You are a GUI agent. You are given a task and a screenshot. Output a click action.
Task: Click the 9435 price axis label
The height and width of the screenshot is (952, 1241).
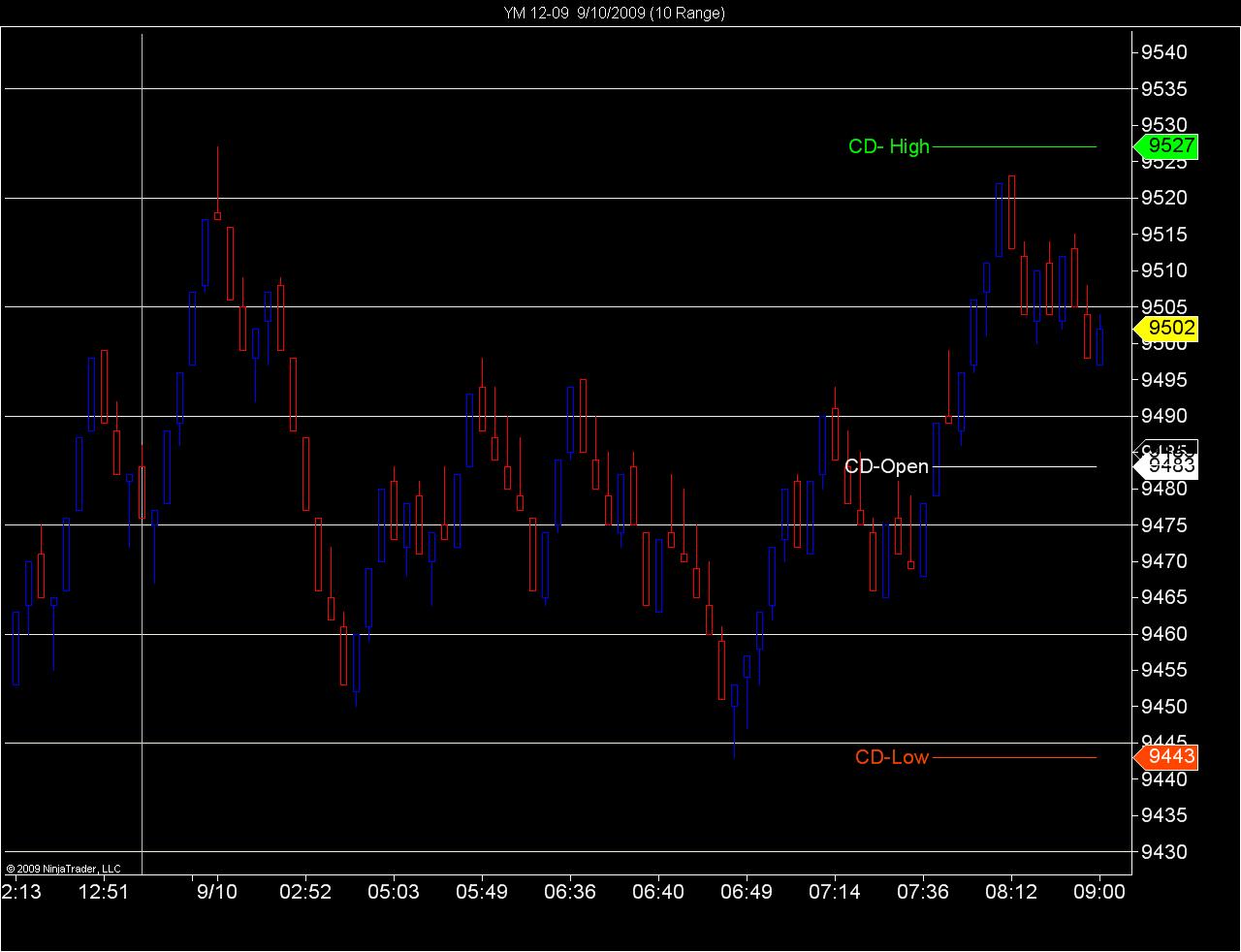(1164, 815)
